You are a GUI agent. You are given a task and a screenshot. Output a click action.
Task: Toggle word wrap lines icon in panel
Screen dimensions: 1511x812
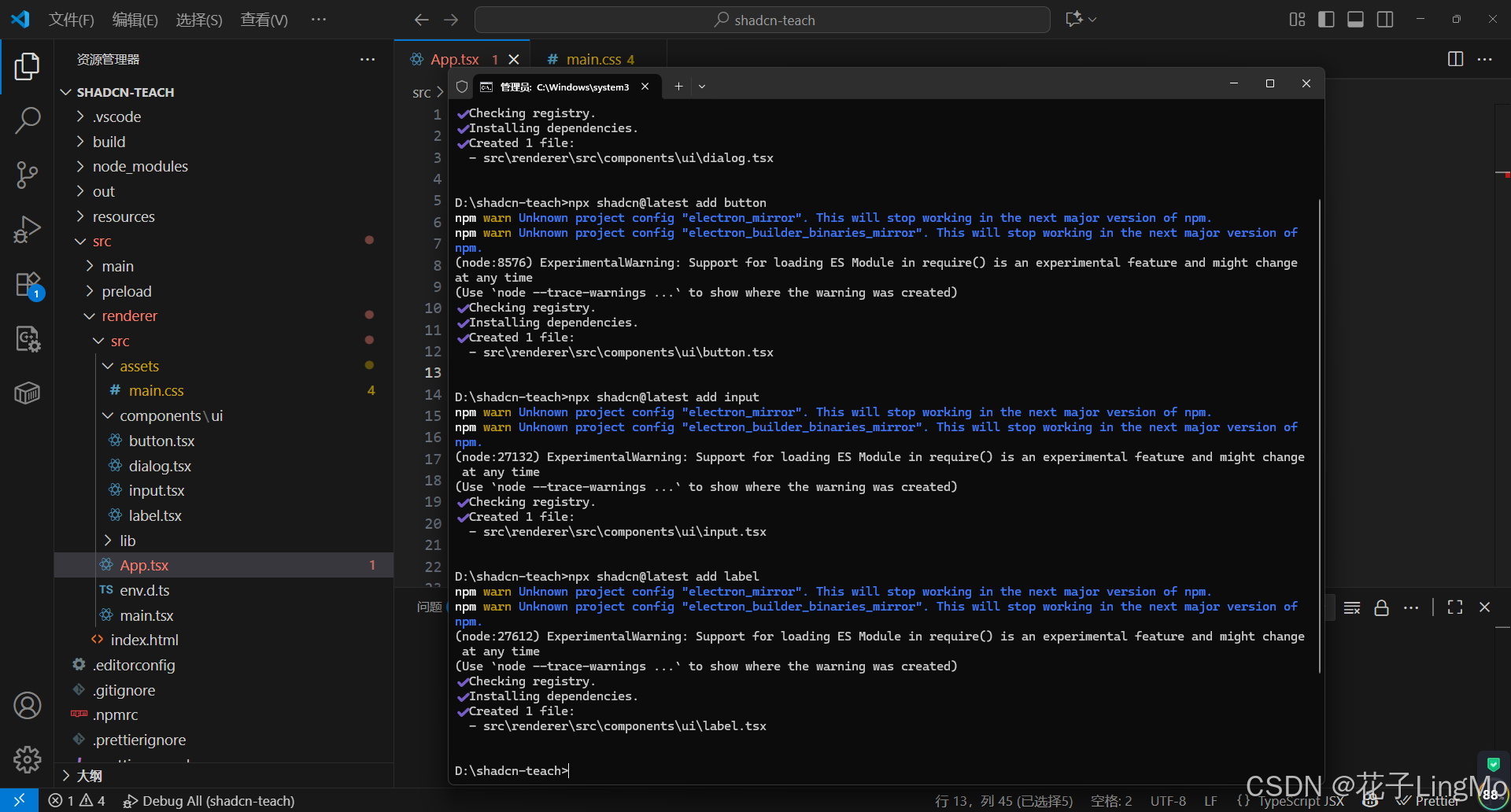[x=1352, y=607]
